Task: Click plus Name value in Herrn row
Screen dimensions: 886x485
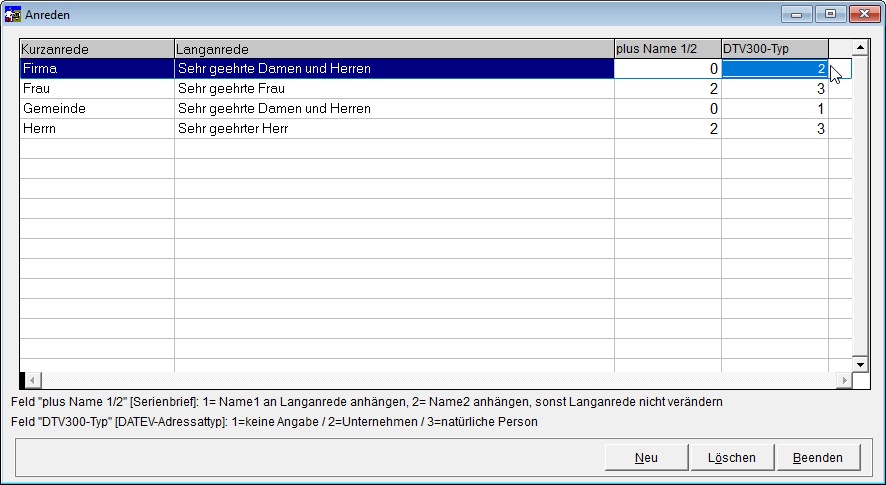Action: 668,129
